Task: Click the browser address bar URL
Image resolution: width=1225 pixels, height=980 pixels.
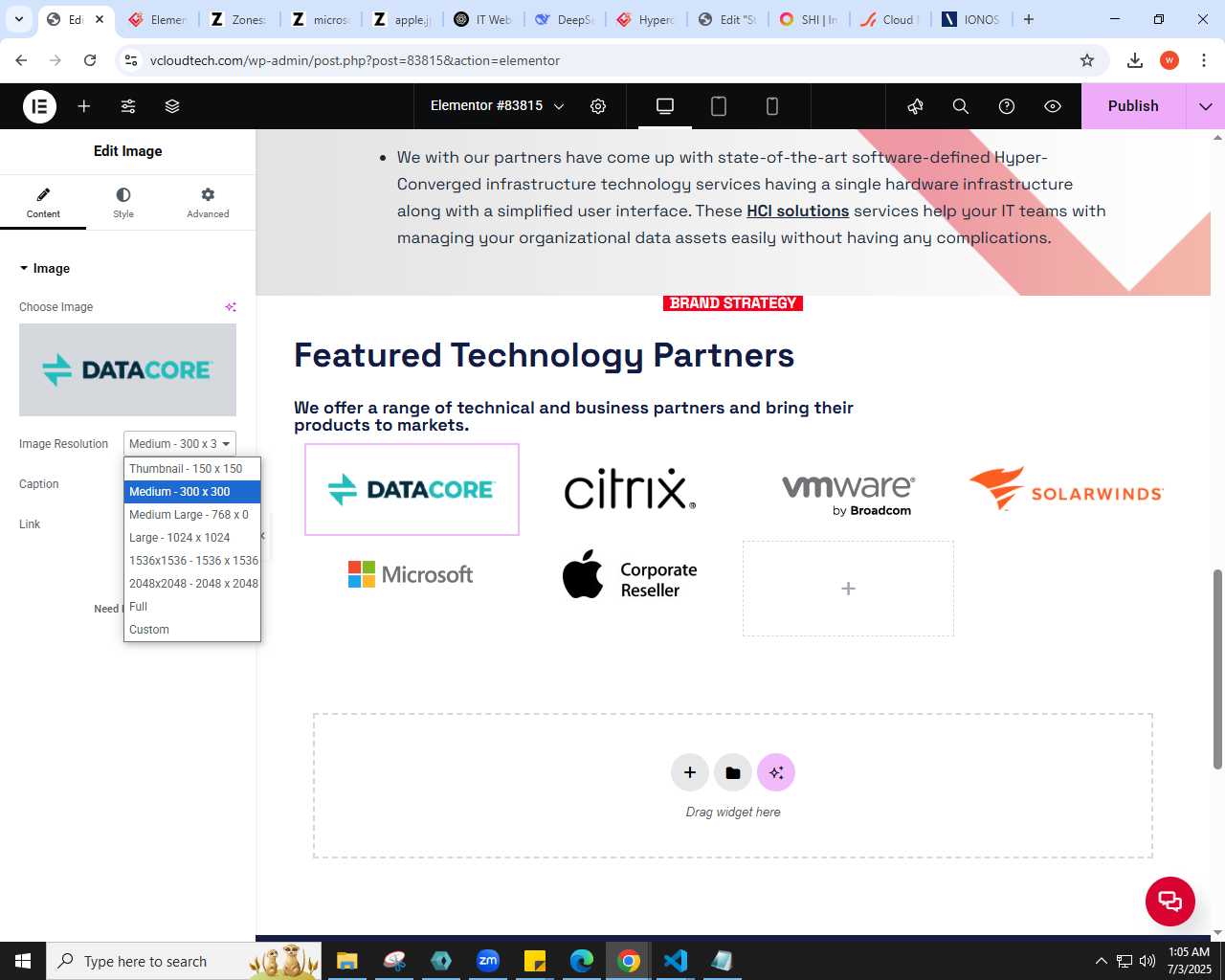Action: [x=355, y=60]
